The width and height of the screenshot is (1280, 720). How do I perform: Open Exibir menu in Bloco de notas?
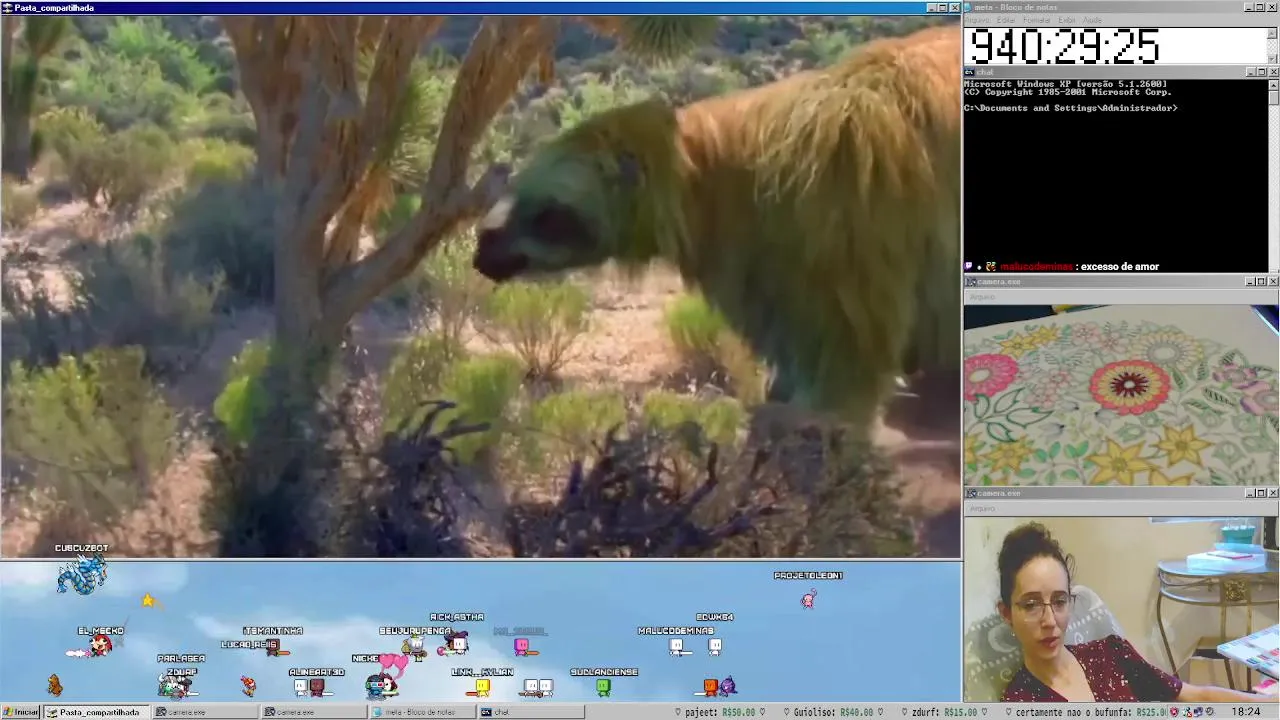pyautogui.click(x=1067, y=20)
